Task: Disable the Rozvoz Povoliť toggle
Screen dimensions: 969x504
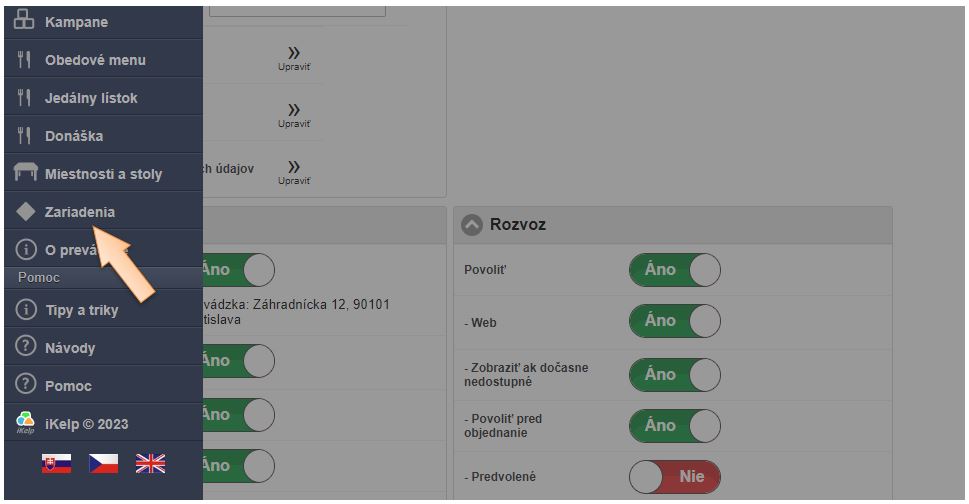Action: 674,270
